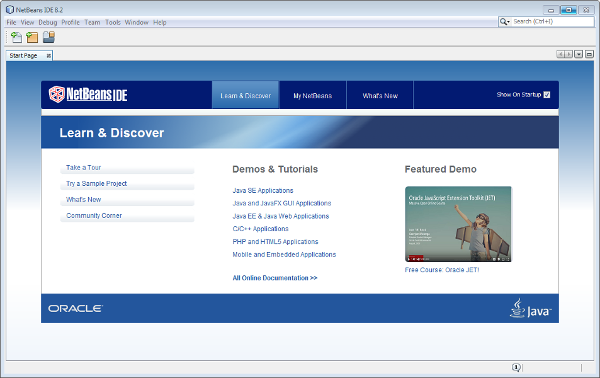Expand the opened documents list dropdown
600x378 pixels.
[579, 54]
